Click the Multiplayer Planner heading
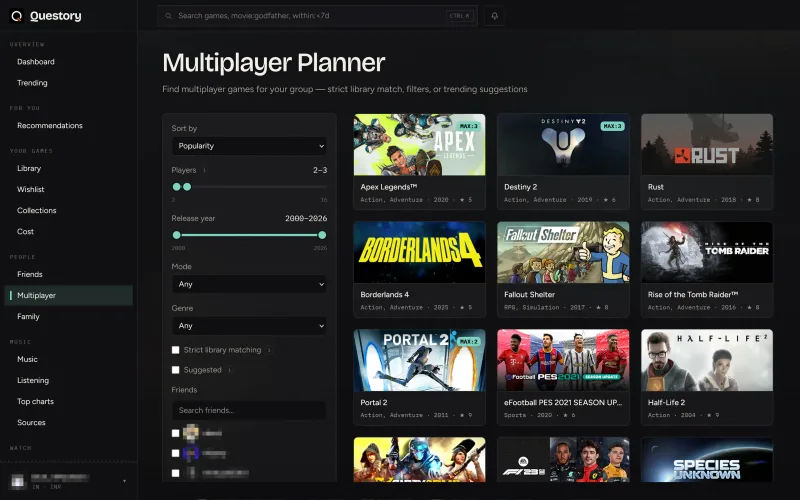The height and width of the screenshot is (500, 800). [273, 63]
